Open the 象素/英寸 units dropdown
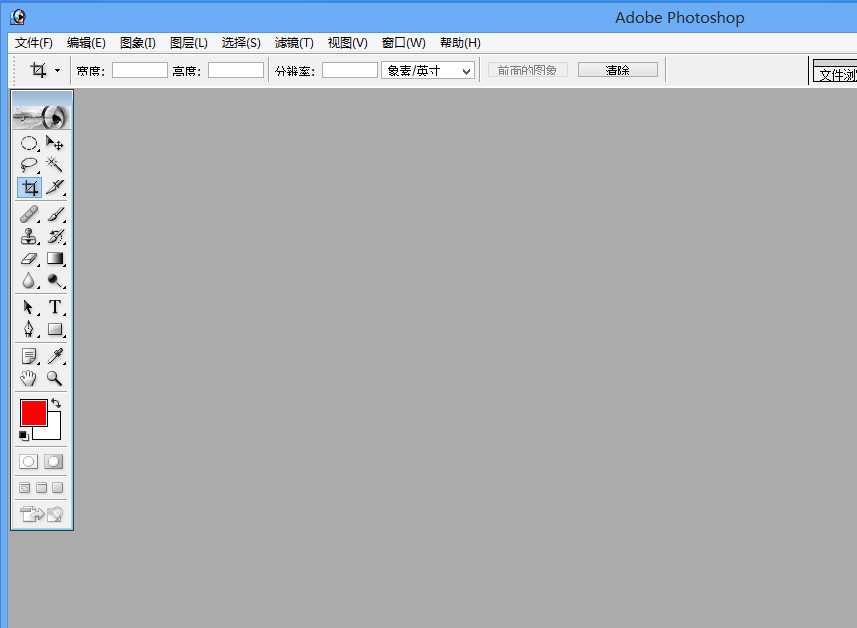 [427, 70]
